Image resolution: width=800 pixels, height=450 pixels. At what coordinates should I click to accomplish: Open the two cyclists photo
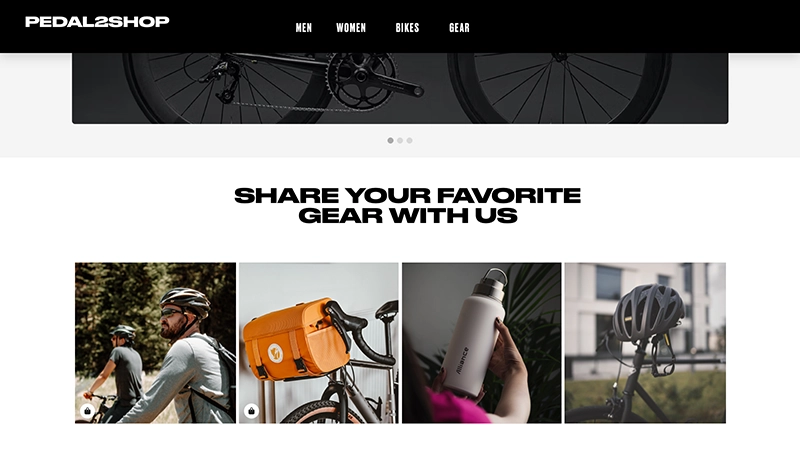pos(155,343)
